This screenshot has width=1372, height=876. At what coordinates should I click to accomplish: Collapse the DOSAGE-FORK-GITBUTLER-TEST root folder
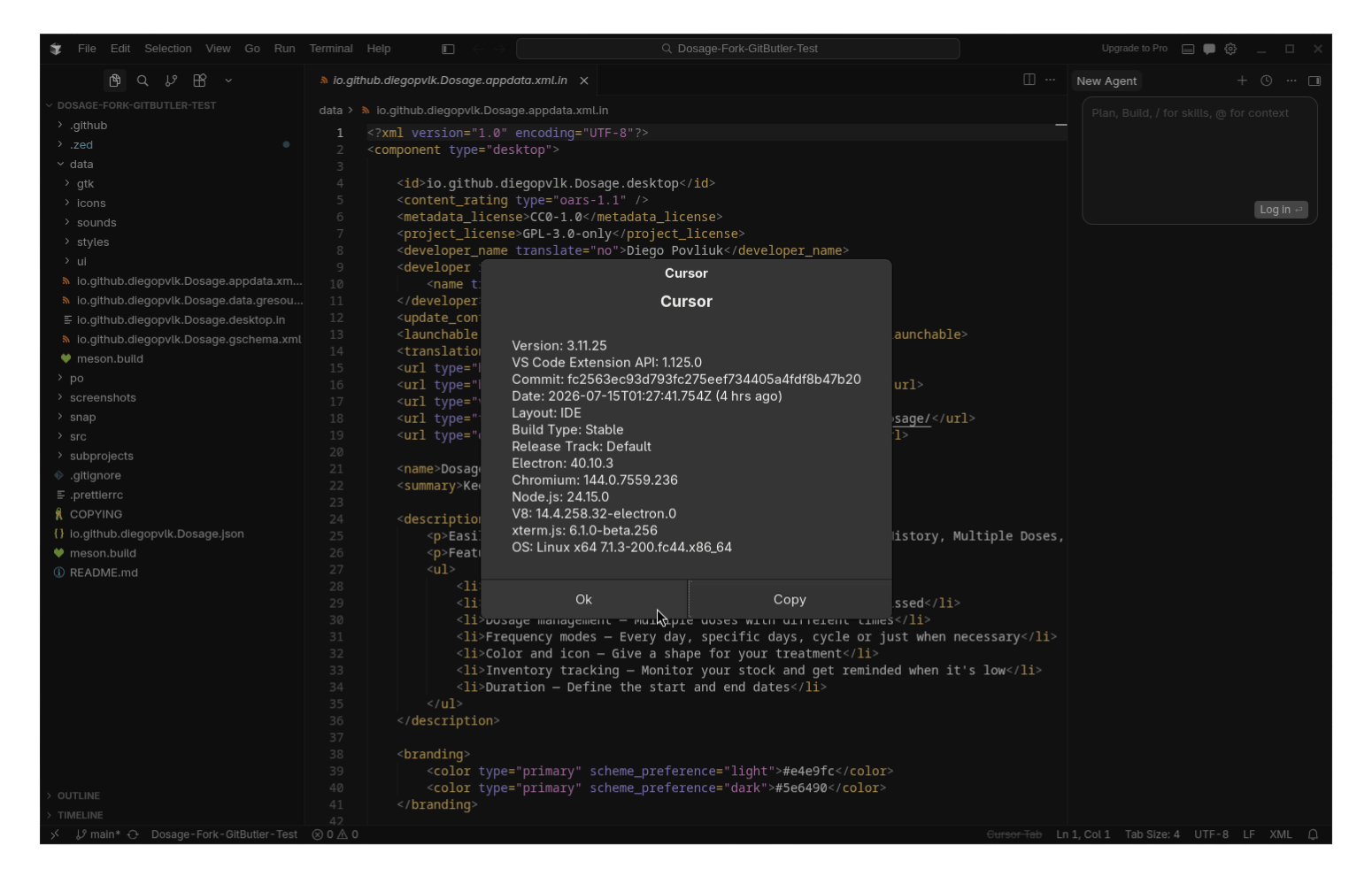coord(136,105)
